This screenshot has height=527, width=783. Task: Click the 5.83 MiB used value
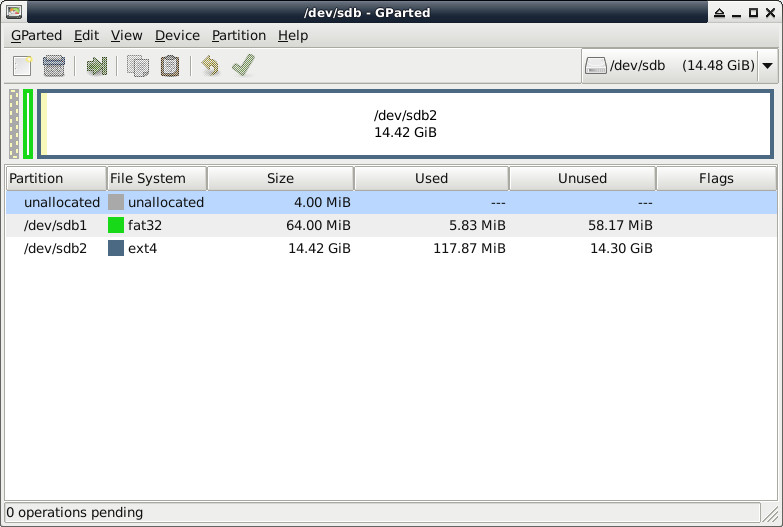477,225
